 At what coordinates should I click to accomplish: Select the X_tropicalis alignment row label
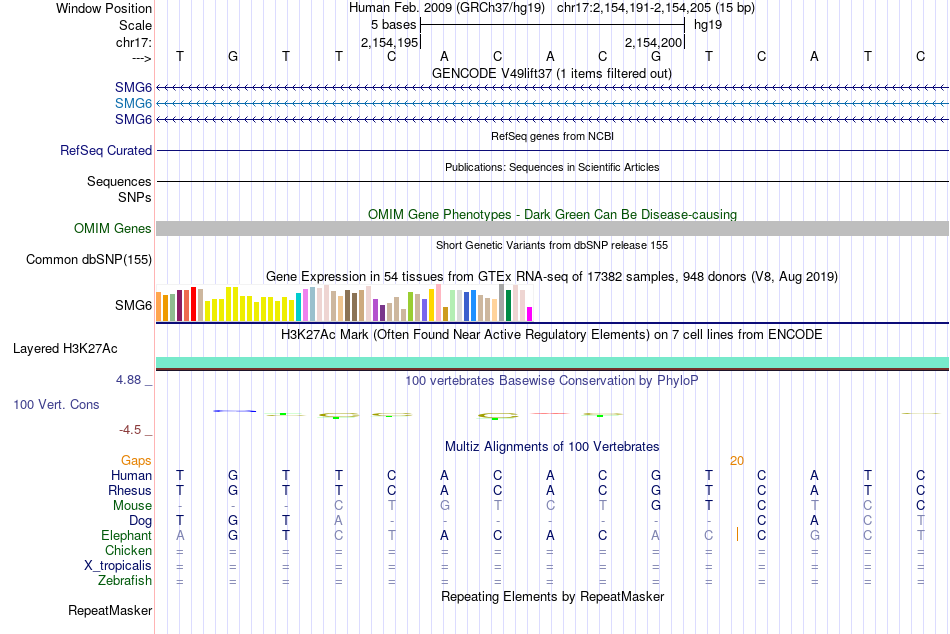coord(118,566)
